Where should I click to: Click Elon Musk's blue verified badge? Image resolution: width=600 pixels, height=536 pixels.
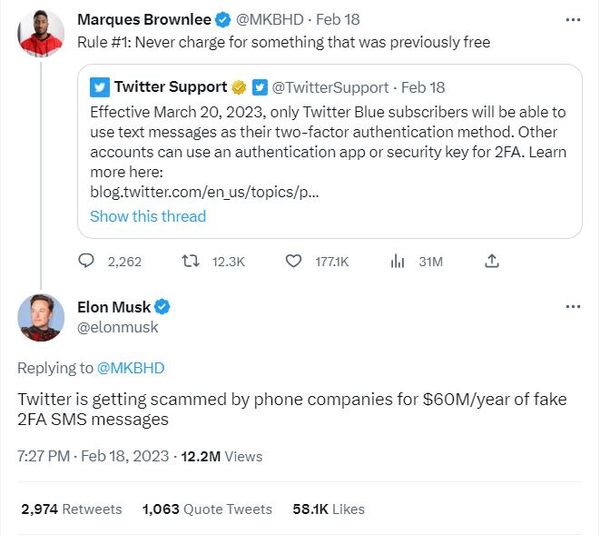click(162, 306)
